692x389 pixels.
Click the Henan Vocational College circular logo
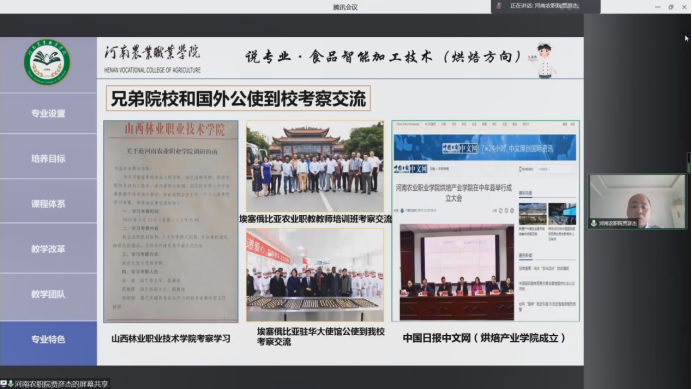pyautogui.click(x=47, y=62)
